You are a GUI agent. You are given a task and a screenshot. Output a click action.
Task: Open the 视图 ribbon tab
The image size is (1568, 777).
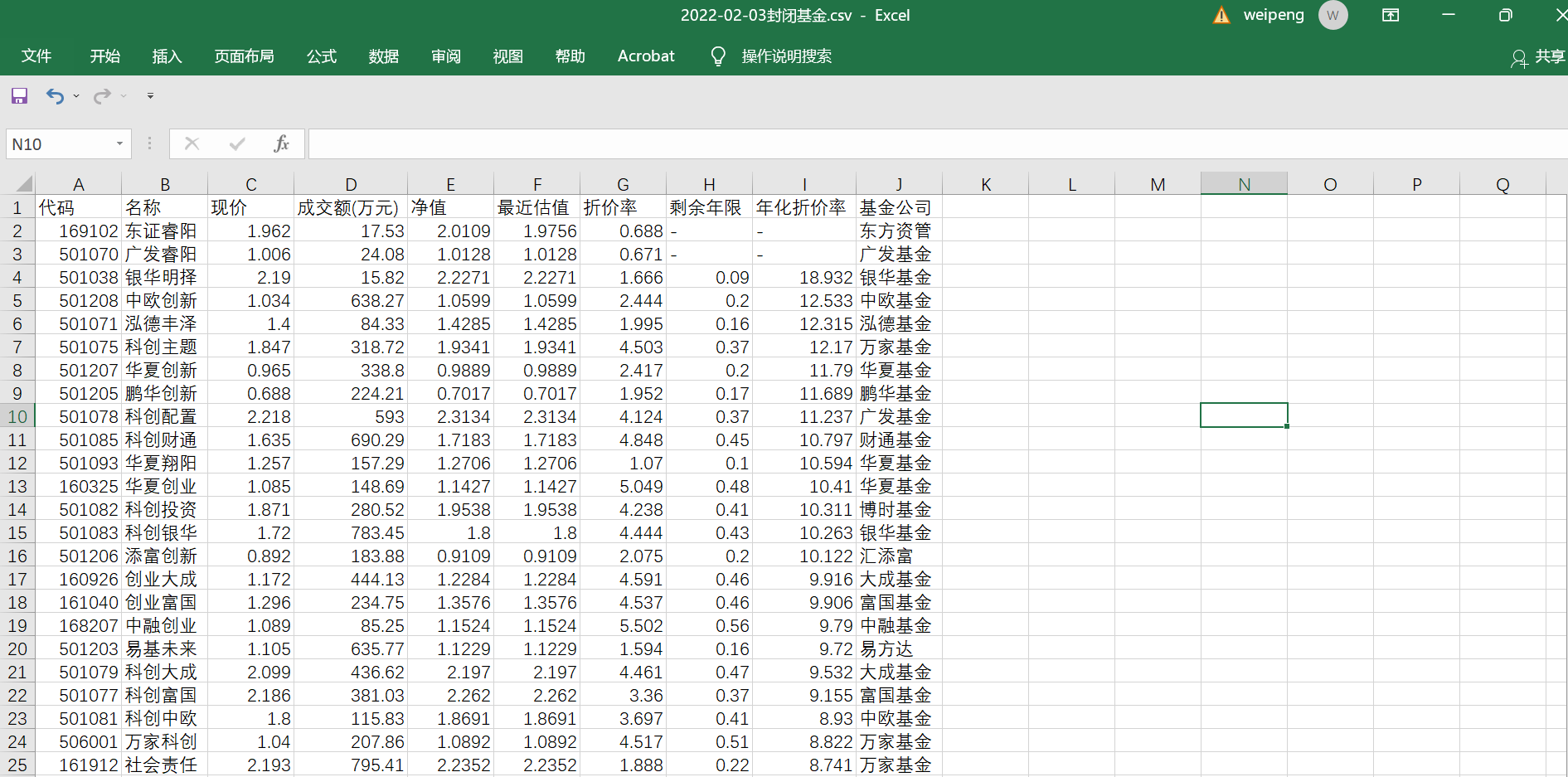[x=508, y=56]
